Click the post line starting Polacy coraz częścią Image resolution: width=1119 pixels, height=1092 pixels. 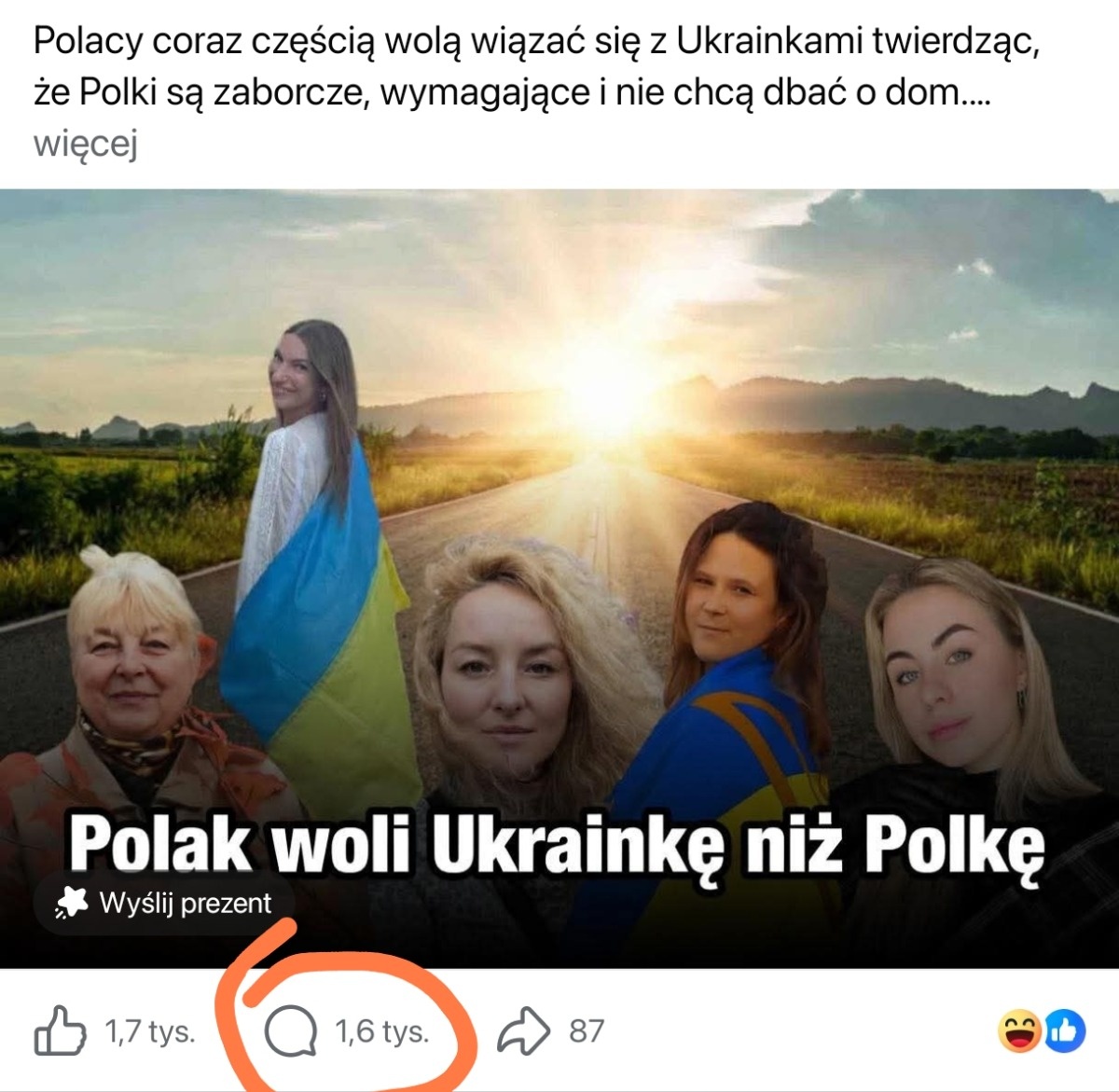pyautogui.click(x=536, y=42)
